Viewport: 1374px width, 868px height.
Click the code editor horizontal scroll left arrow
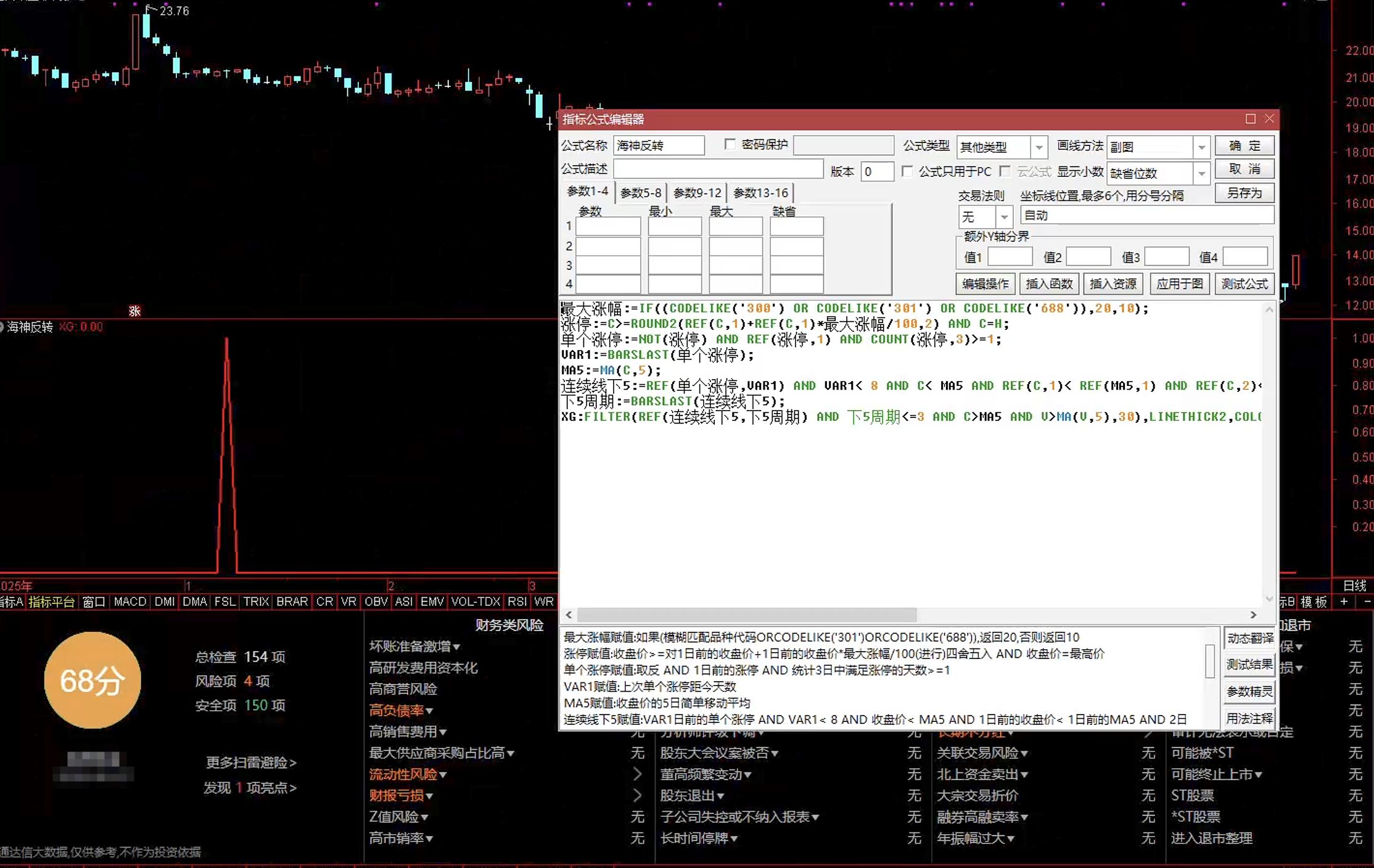point(569,615)
